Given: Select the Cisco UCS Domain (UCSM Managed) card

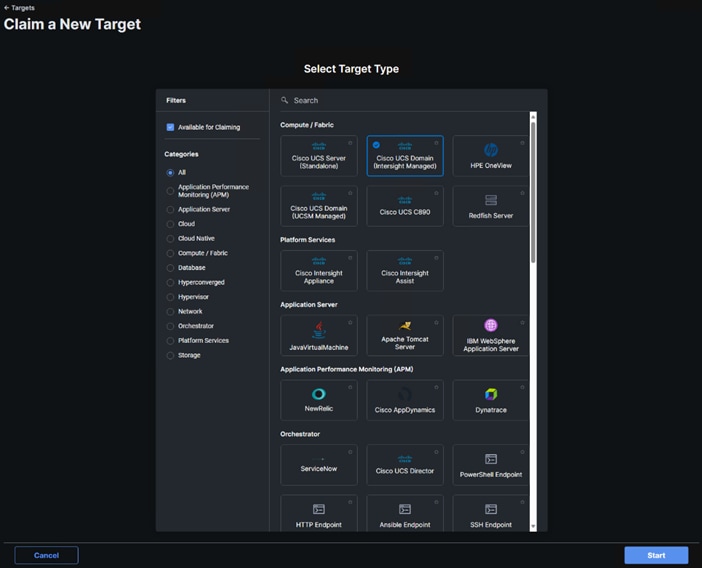Looking at the screenshot, I should 319,206.
